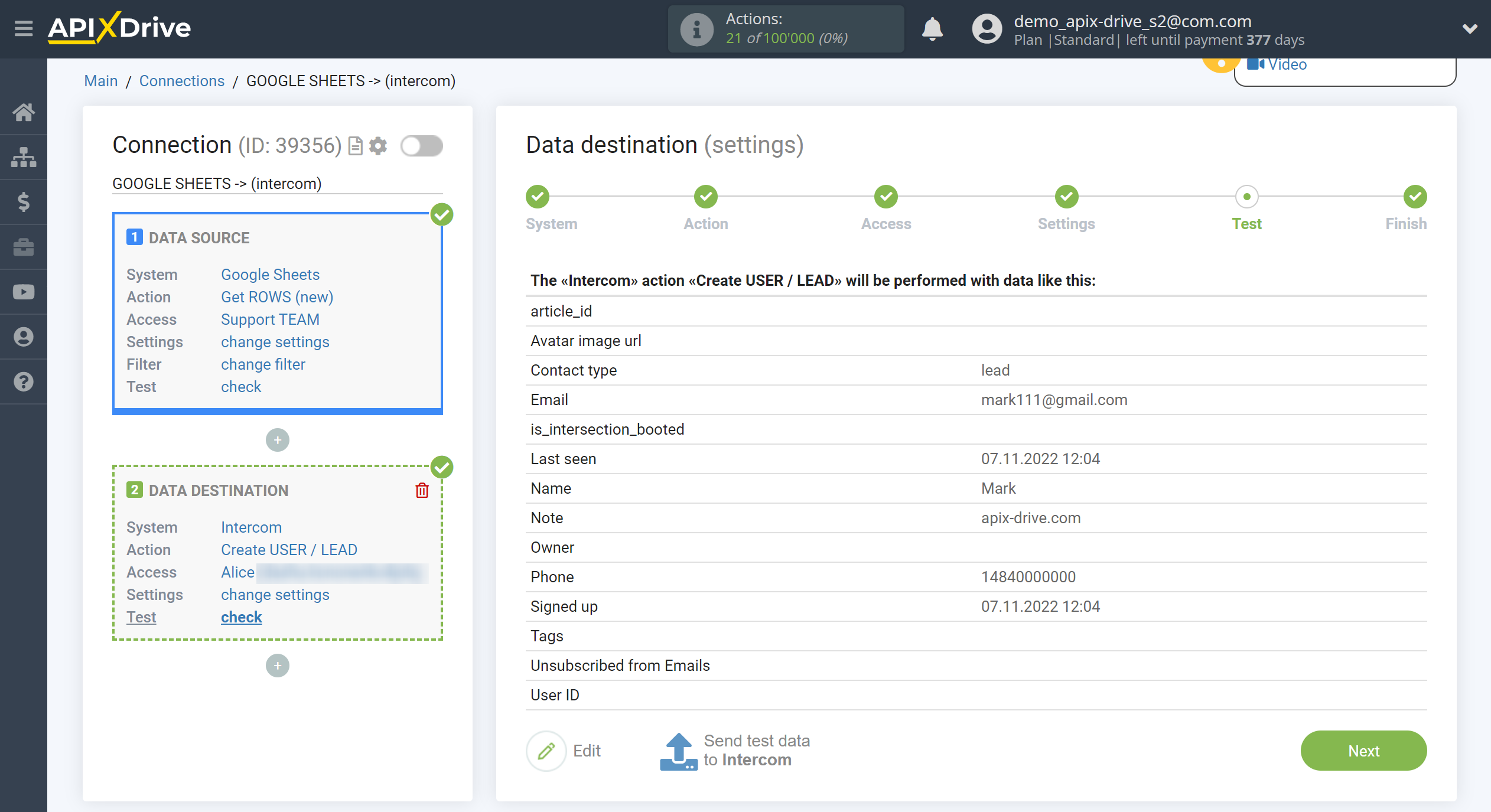Open the briefcase sidebar icon

click(x=24, y=247)
